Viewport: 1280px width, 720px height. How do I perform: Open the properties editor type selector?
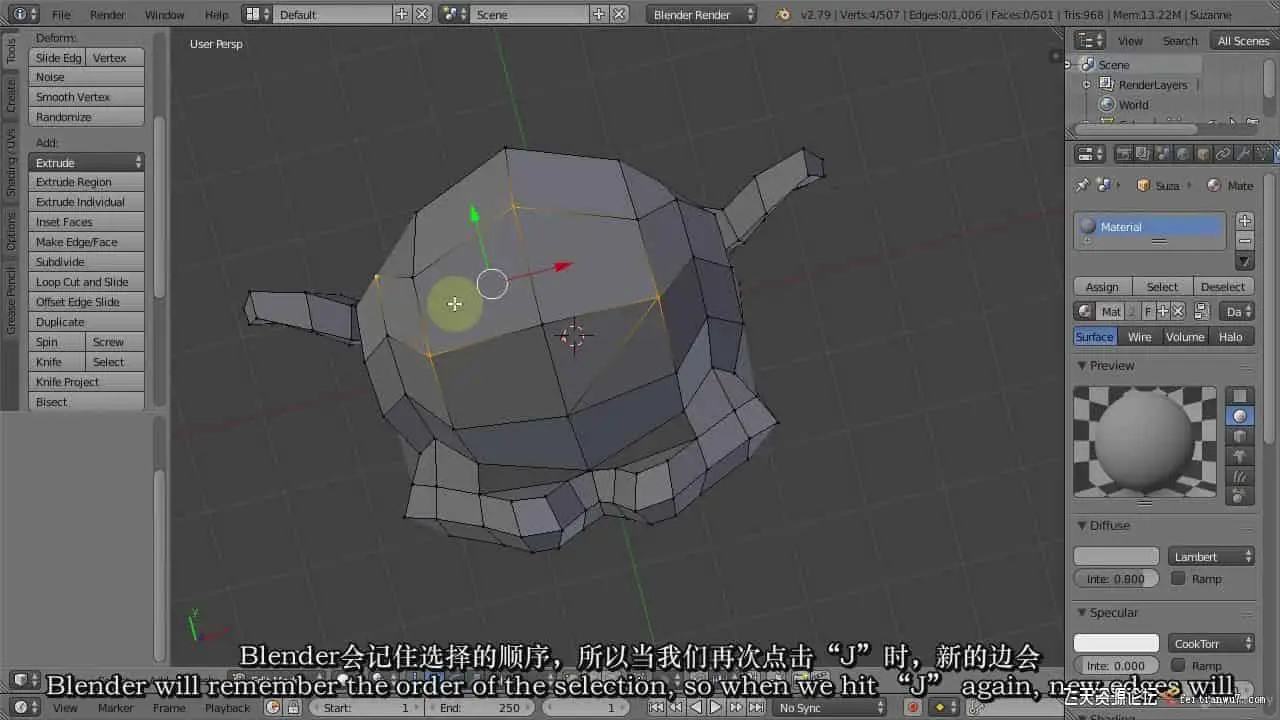[x=1089, y=154]
